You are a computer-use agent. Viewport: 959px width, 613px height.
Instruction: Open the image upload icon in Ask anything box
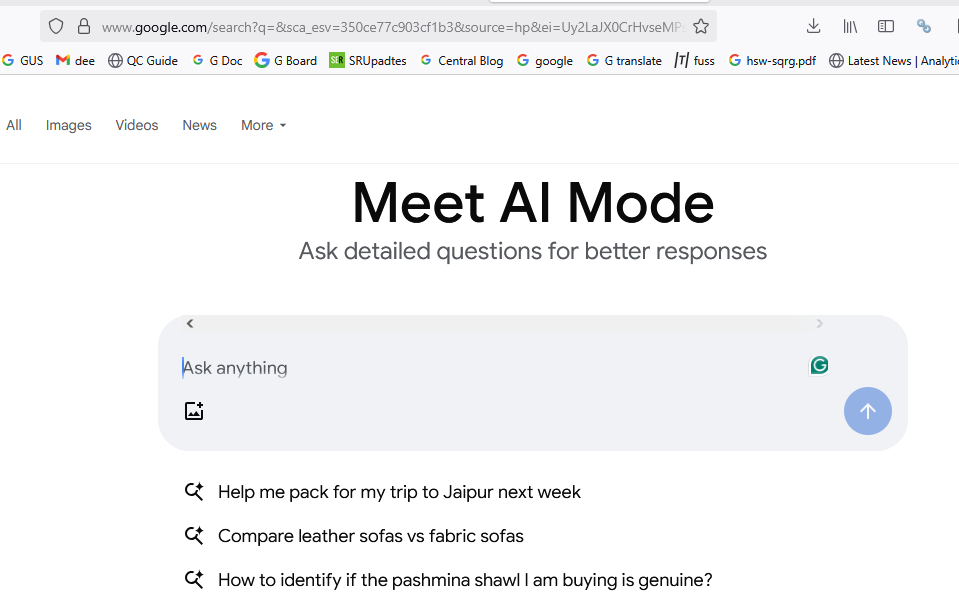pyautogui.click(x=194, y=410)
